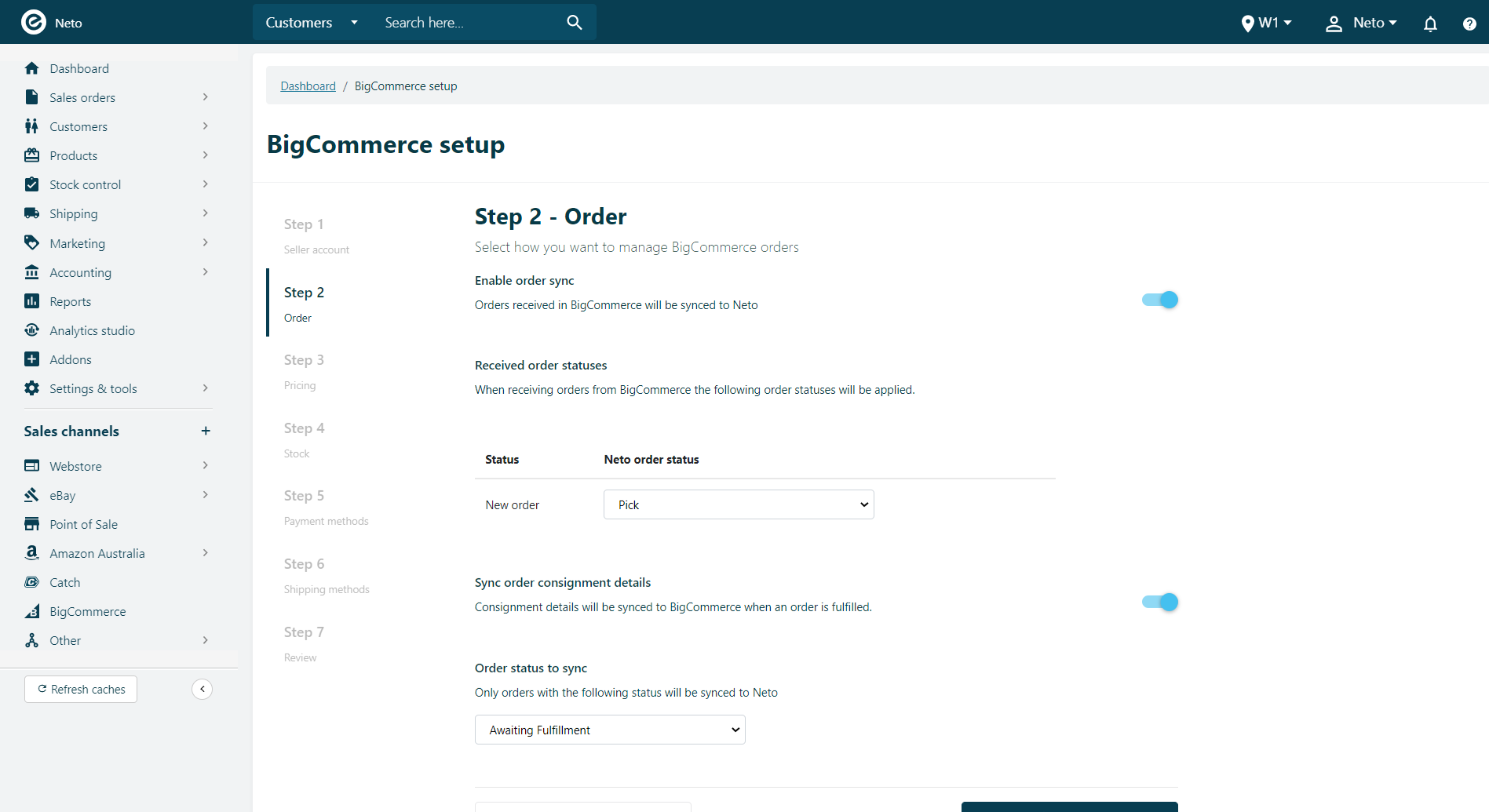Click the user account avatar icon
Screen dimensions: 1489x812
point(1334,24)
